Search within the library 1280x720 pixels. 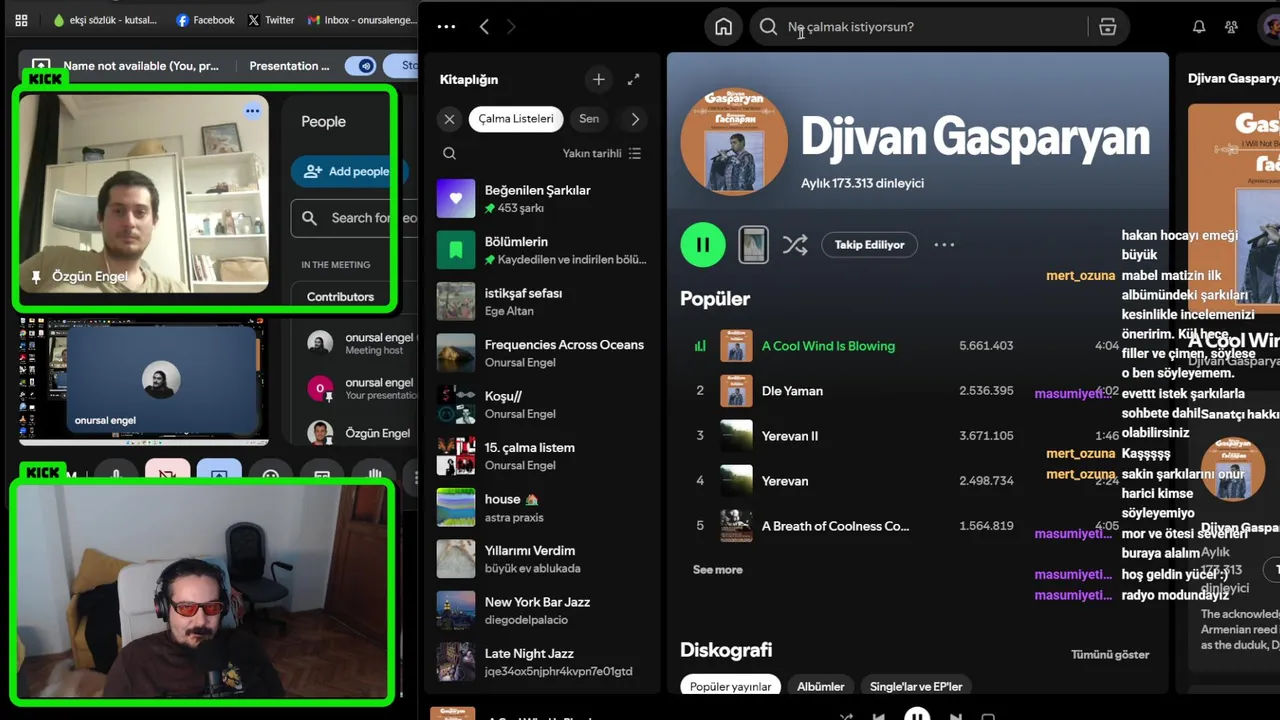click(x=449, y=153)
